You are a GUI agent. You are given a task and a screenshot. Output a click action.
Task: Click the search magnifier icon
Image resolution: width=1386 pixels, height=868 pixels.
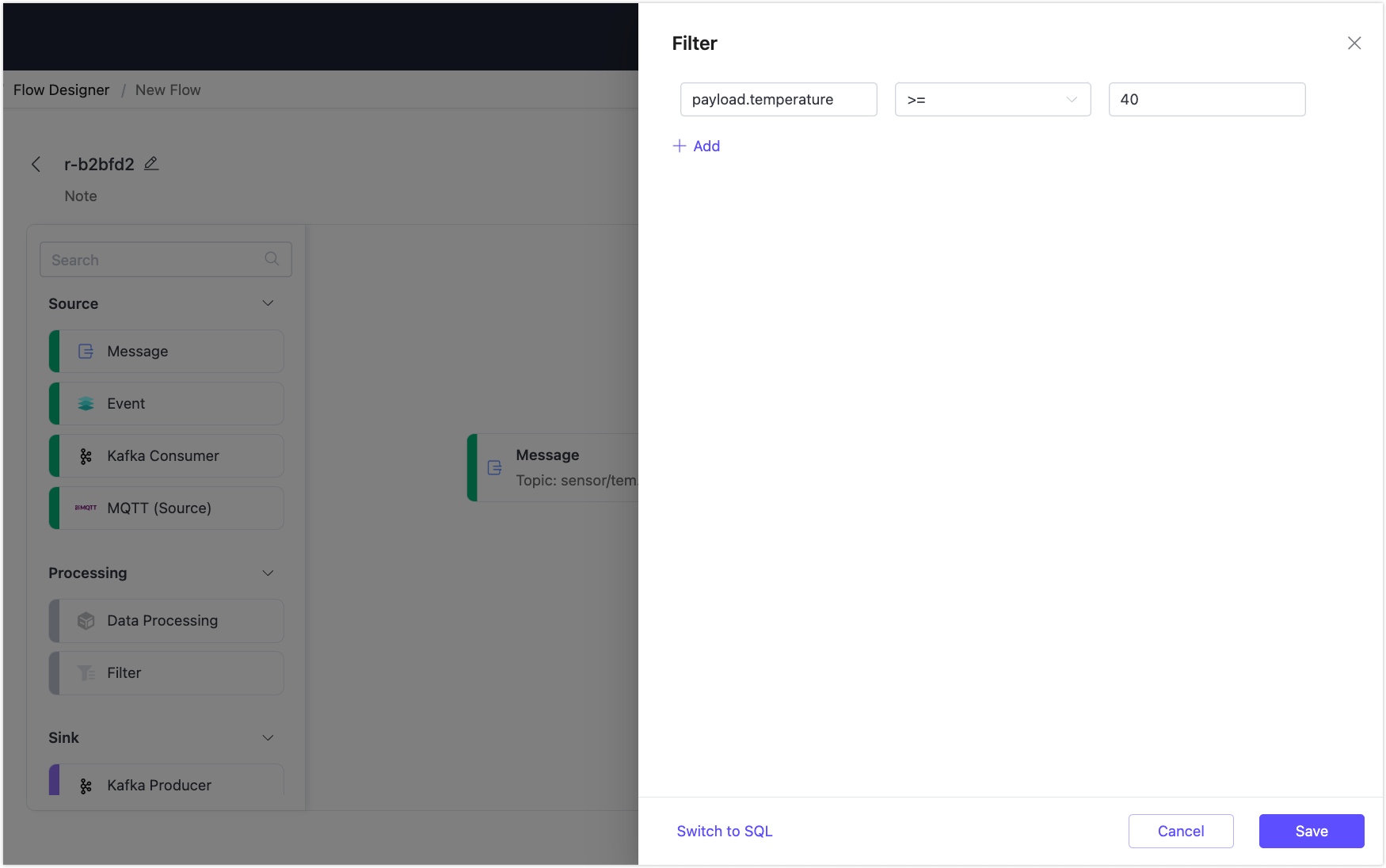coord(272,259)
